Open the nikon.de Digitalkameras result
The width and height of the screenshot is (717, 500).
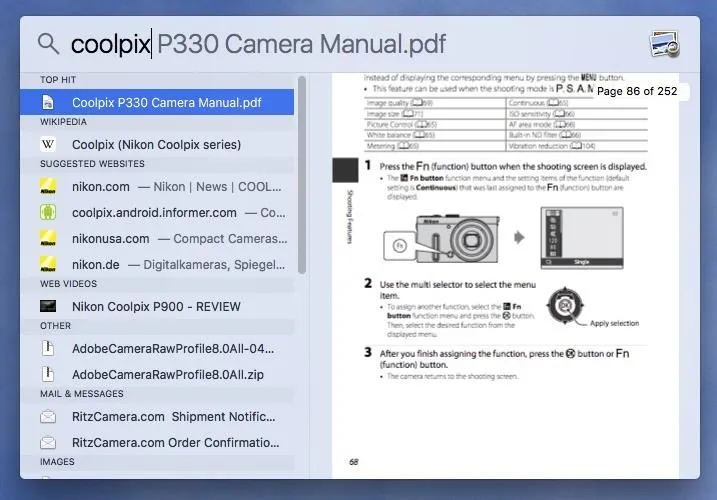157,264
